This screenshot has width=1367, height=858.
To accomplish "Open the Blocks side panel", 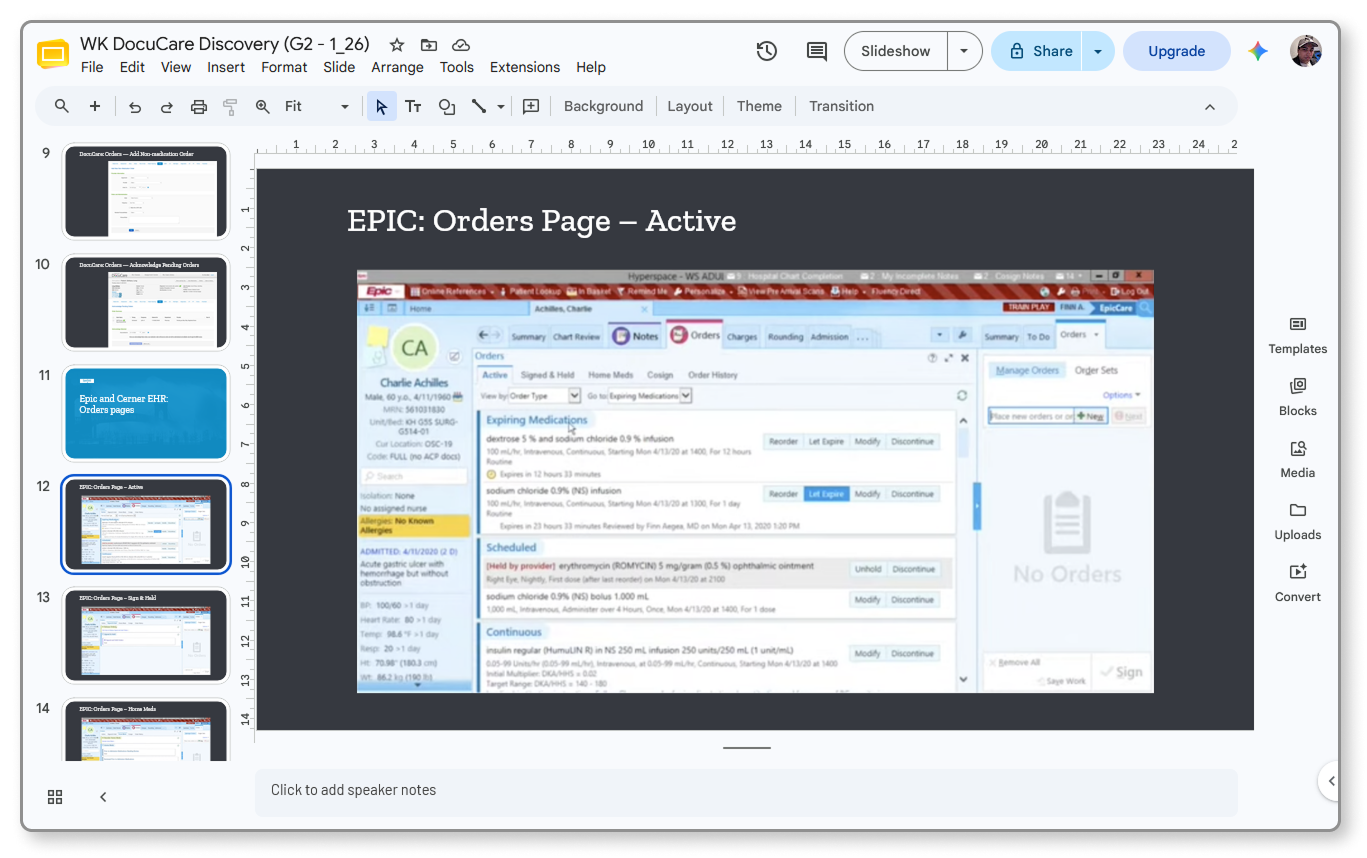I will (x=1298, y=397).
